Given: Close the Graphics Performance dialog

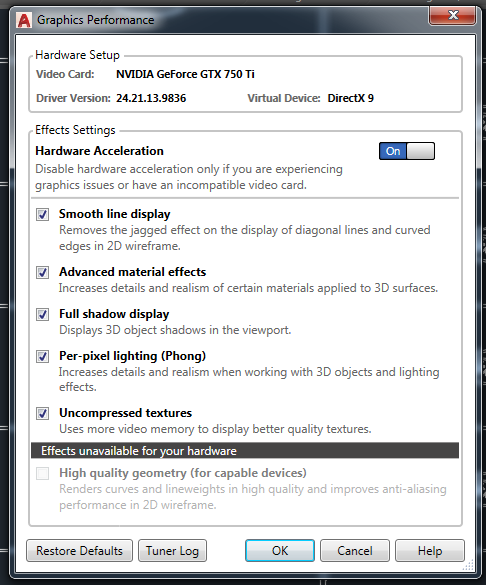Looking at the screenshot, I should coord(452,15).
